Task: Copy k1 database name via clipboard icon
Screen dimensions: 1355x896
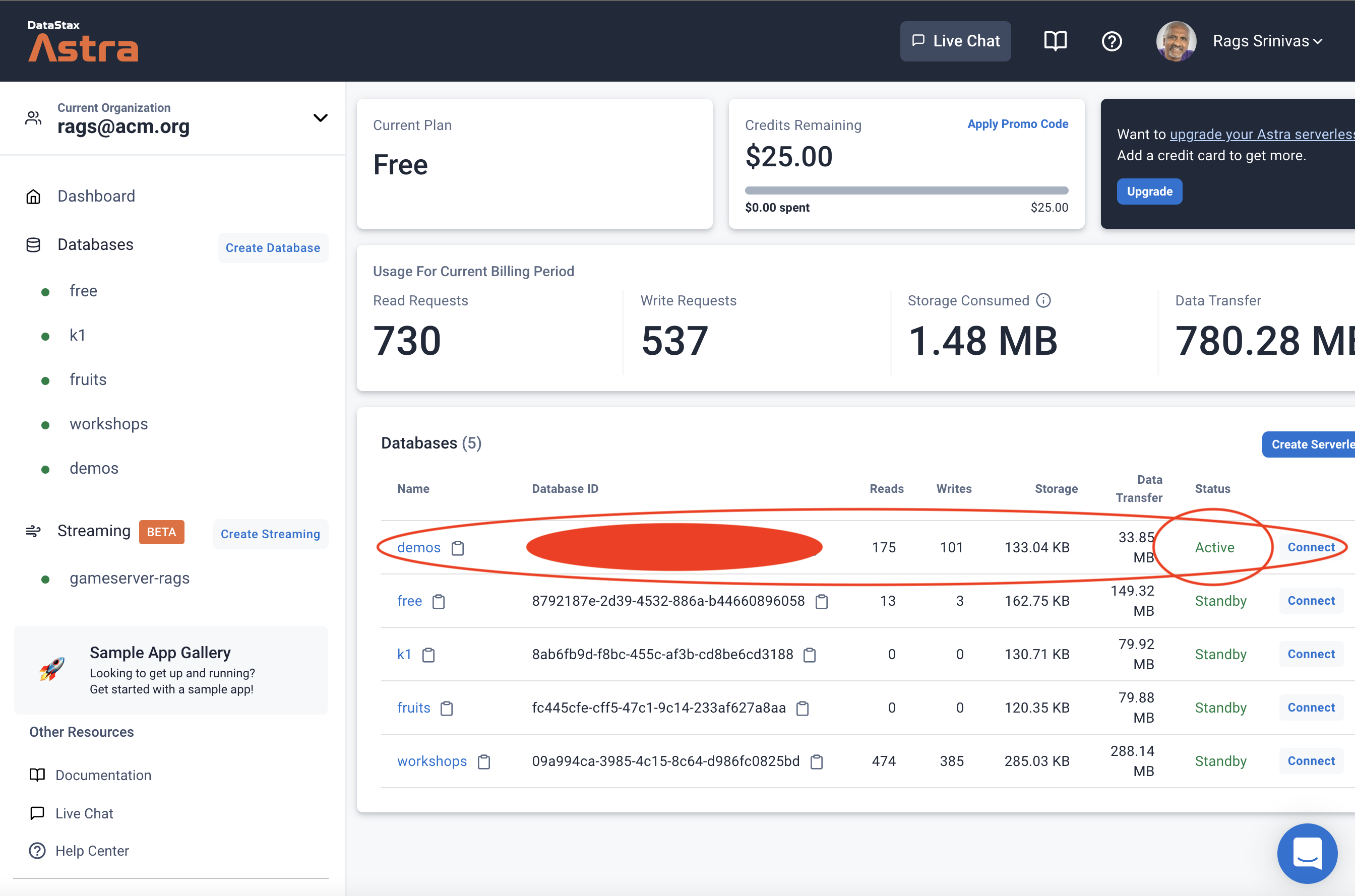Action: point(428,655)
